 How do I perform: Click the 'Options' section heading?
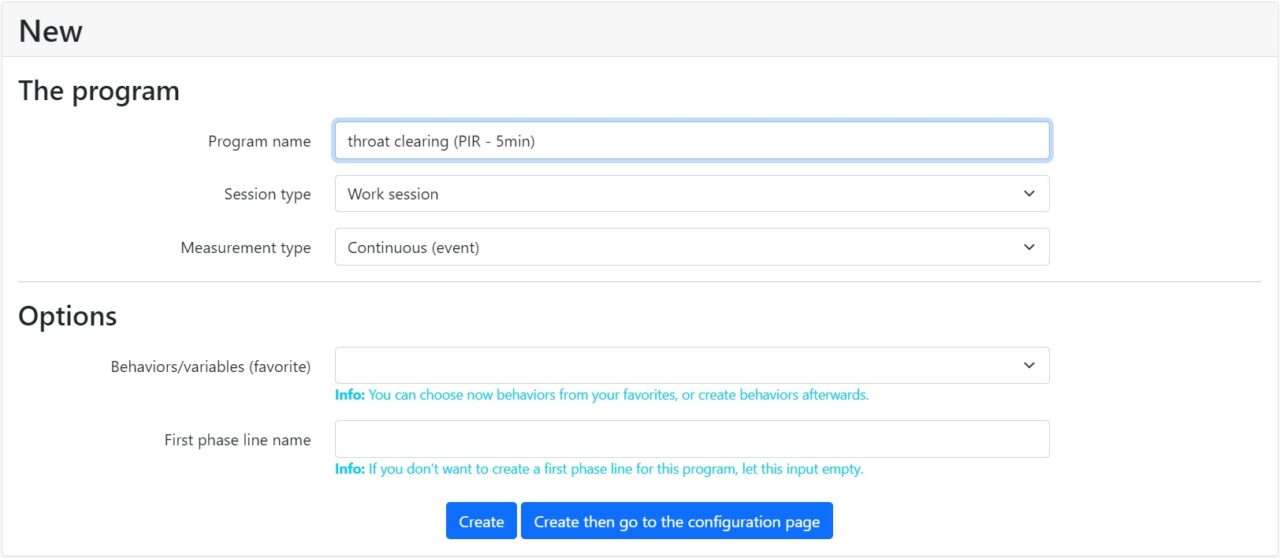pyautogui.click(x=67, y=316)
